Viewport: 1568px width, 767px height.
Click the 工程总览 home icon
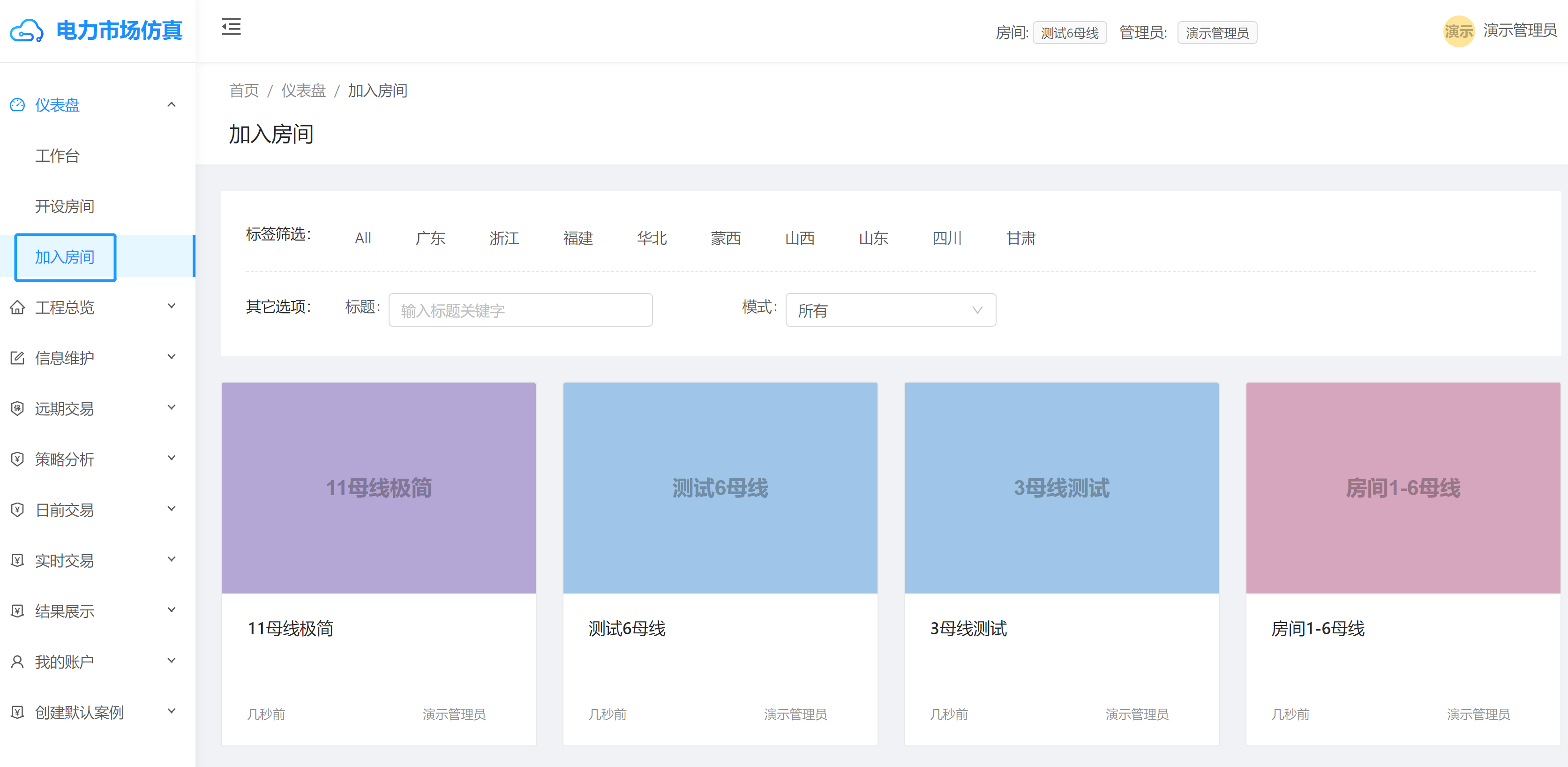click(x=18, y=308)
